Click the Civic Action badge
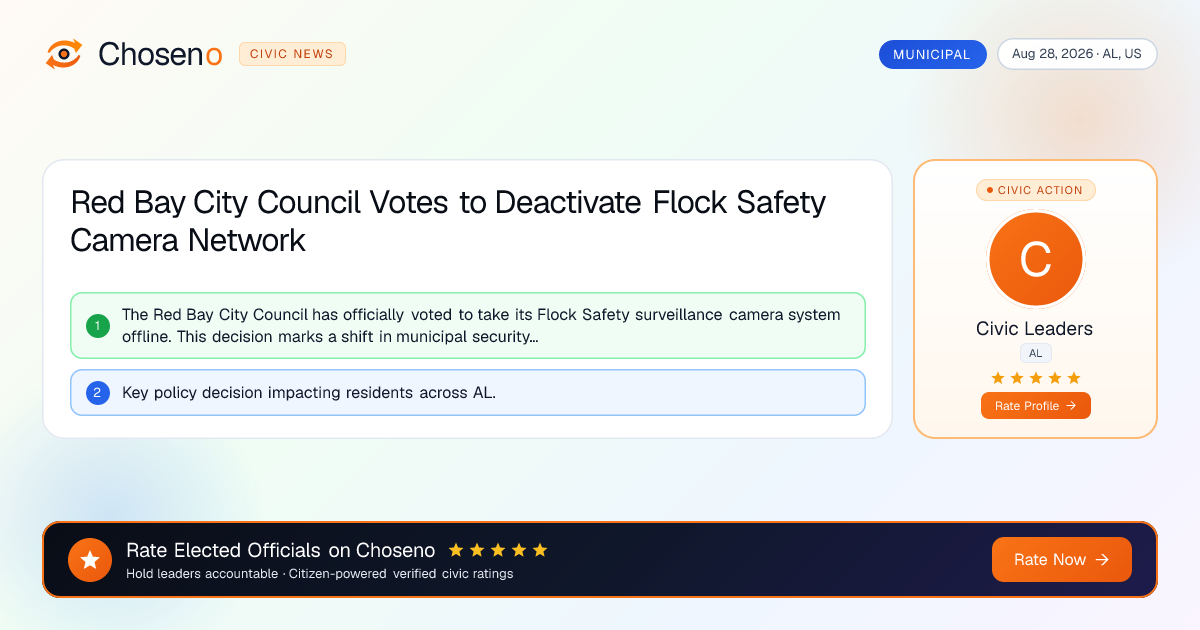The height and width of the screenshot is (630, 1200). click(x=1035, y=190)
